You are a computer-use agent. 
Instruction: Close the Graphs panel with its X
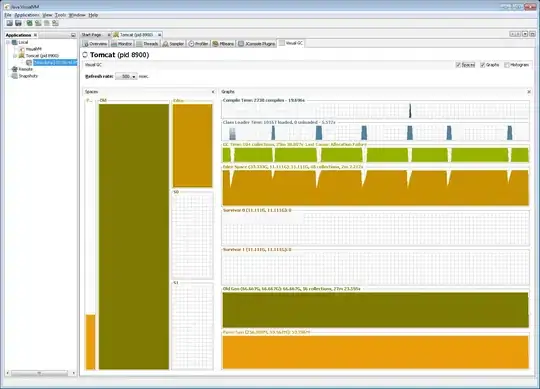(529, 92)
